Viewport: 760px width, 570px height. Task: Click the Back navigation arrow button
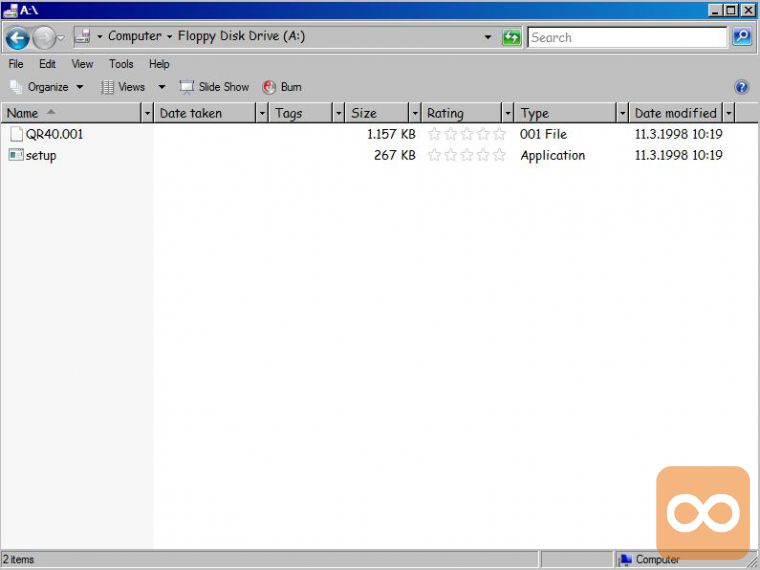pyautogui.click(x=17, y=38)
